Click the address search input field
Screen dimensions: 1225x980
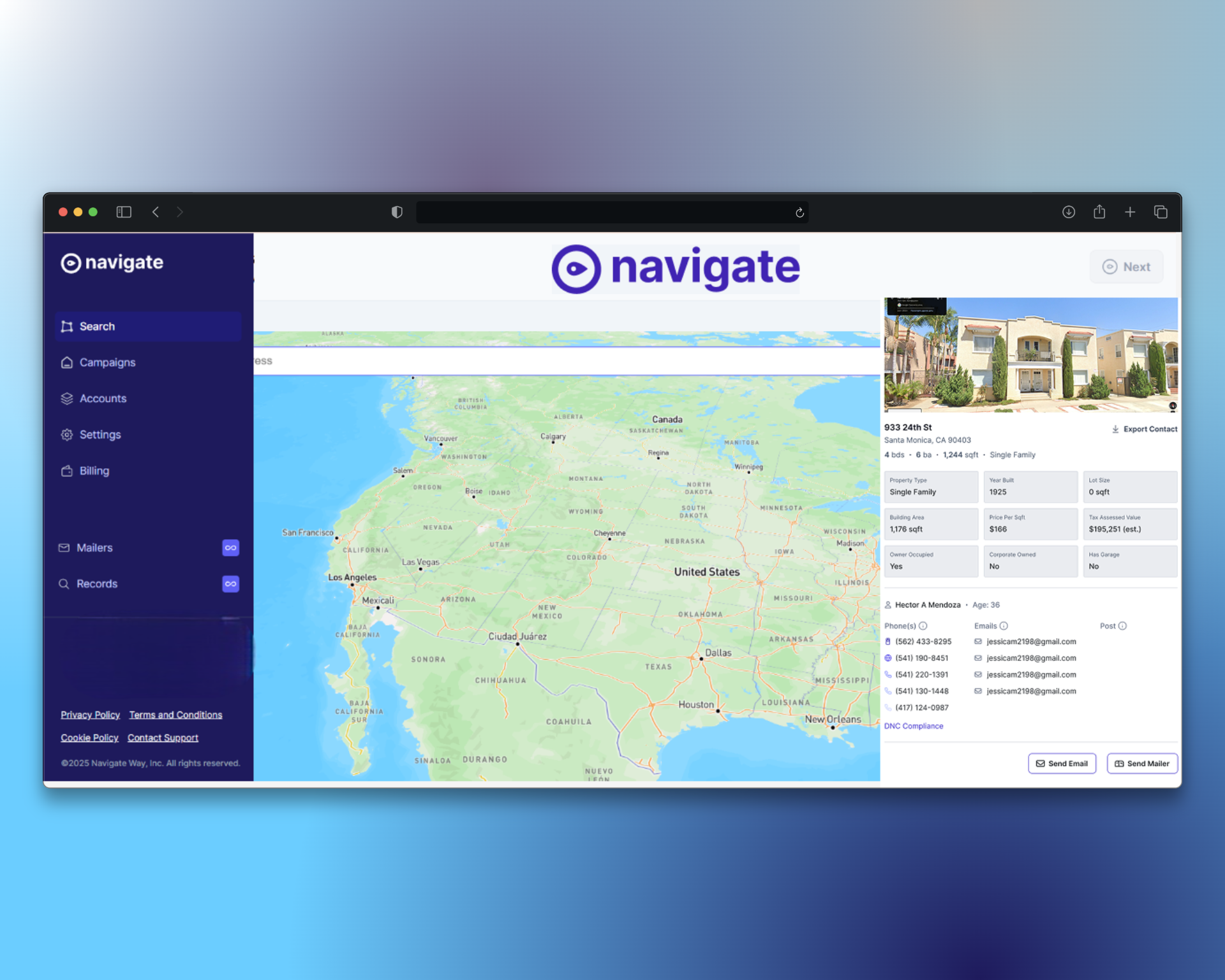pos(567,361)
